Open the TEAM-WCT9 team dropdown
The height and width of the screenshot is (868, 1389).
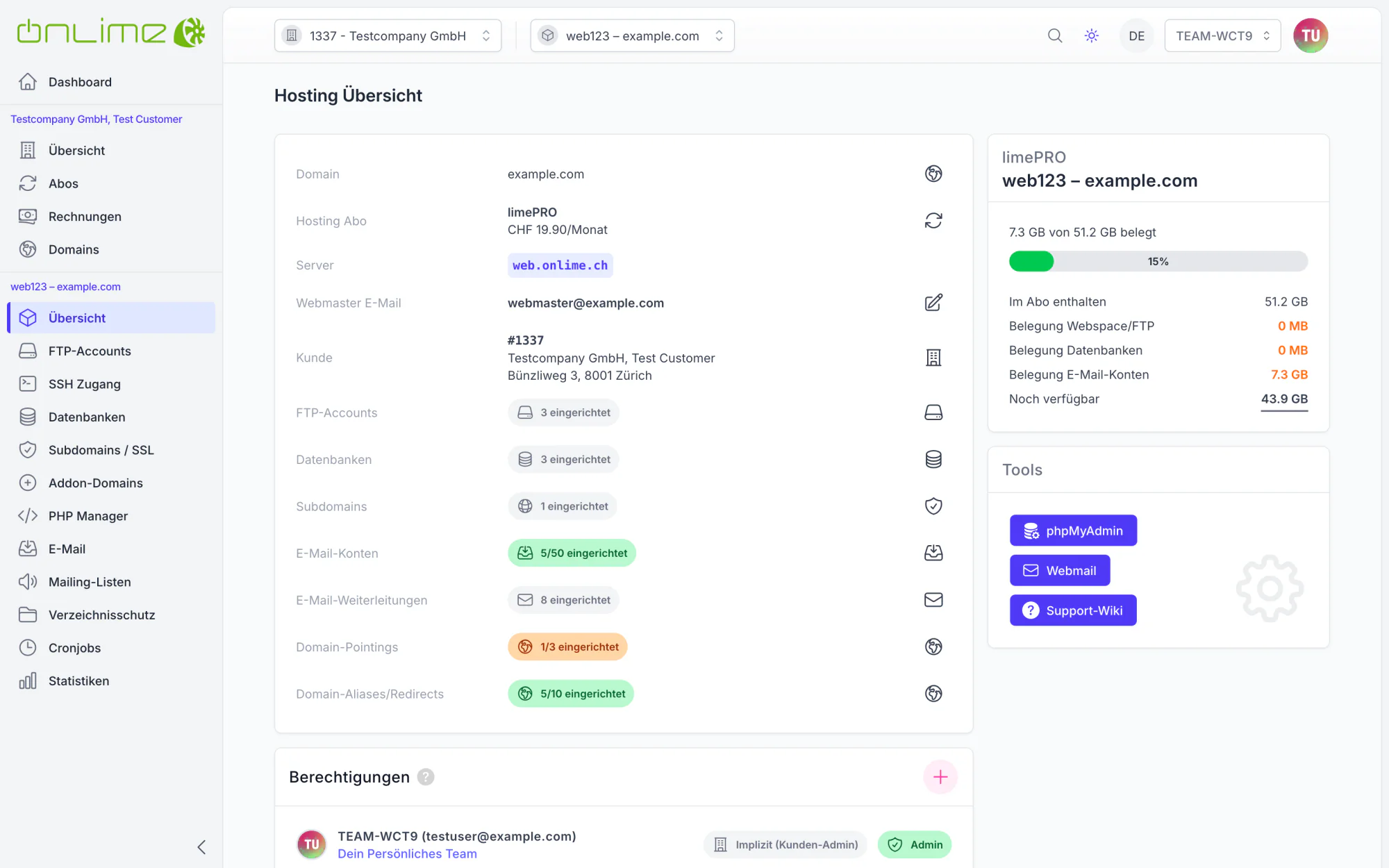point(1222,35)
